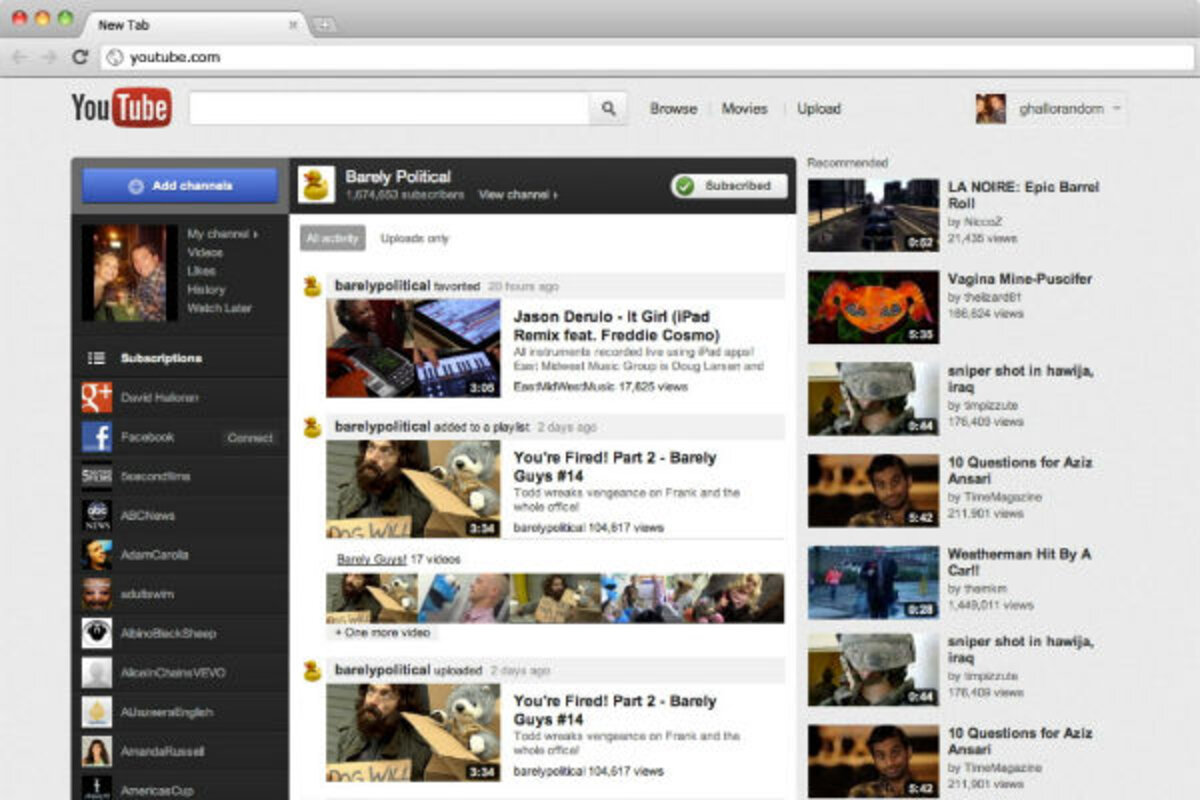The height and width of the screenshot is (800, 1200).
Task: Open the Browse menu item
Action: click(673, 109)
